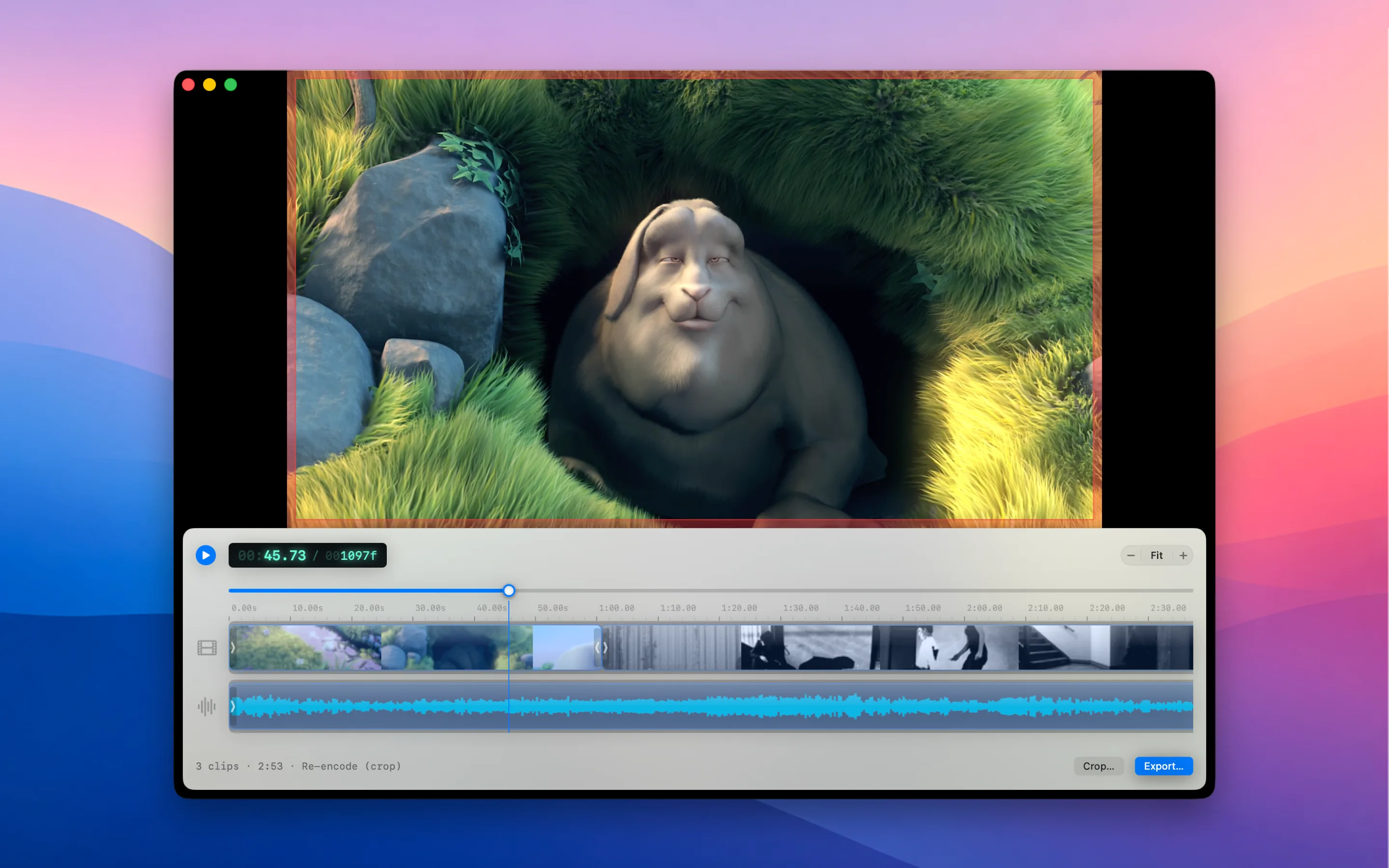This screenshot has width=1389, height=868.
Task: Click the 00:45.73 timecode readout
Action: point(272,556)
